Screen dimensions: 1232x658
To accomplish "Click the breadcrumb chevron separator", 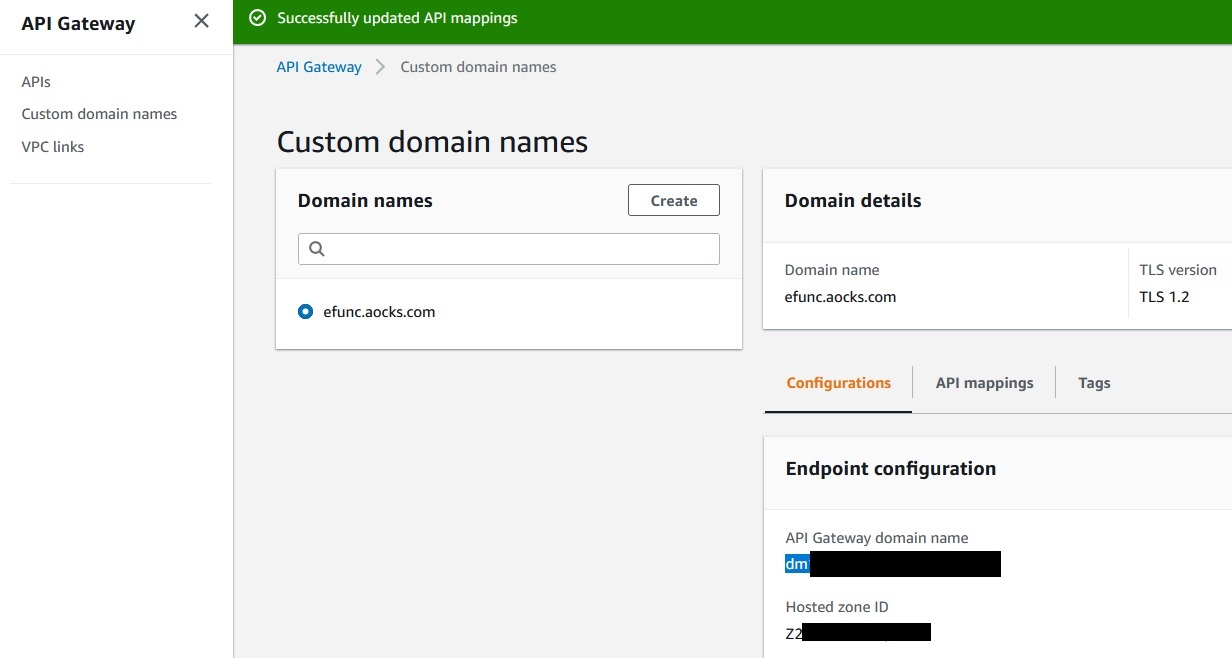I will [381, 67].
